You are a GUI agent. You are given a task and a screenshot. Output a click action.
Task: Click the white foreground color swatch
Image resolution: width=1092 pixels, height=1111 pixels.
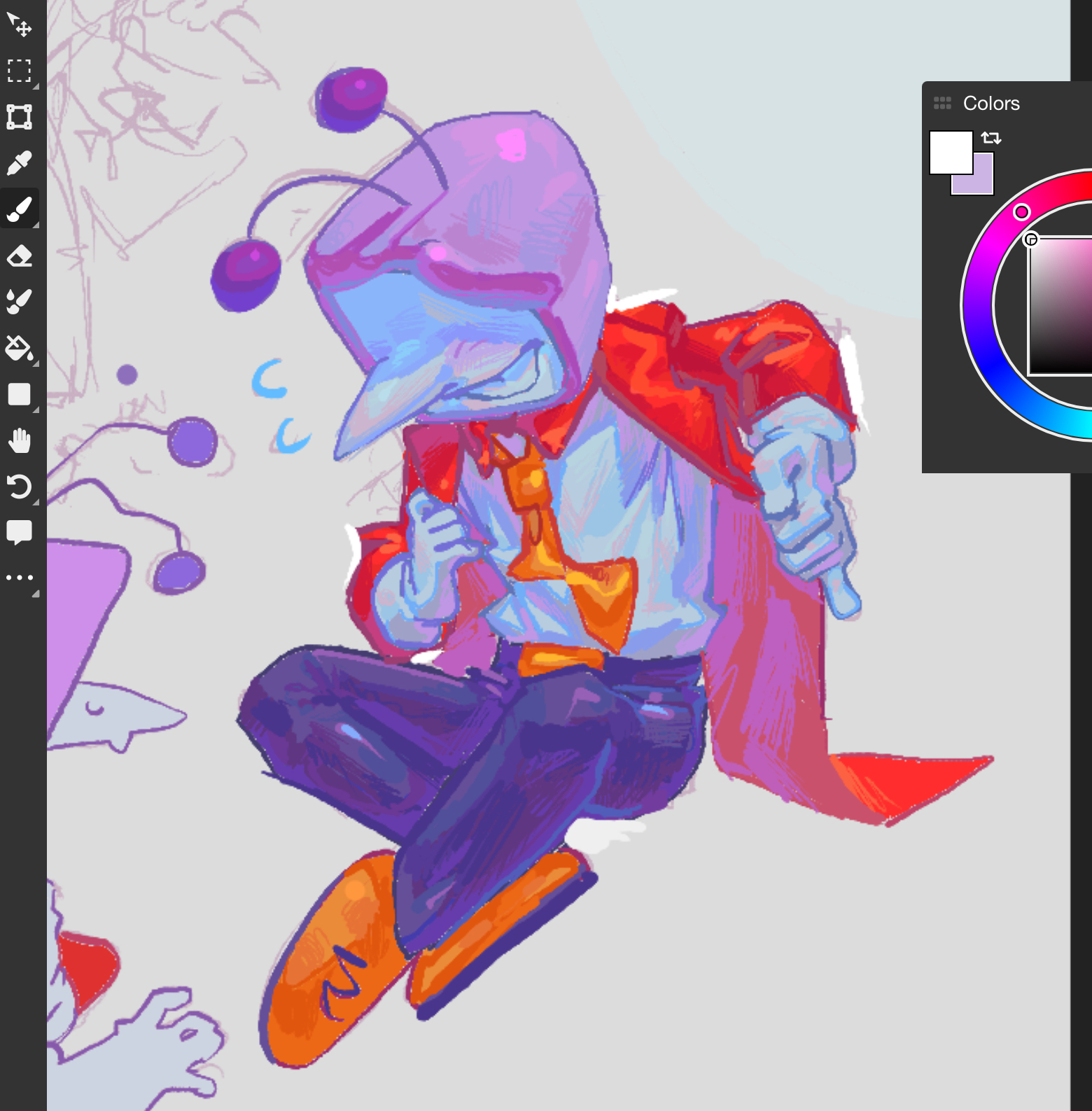[x=951, y=152]
